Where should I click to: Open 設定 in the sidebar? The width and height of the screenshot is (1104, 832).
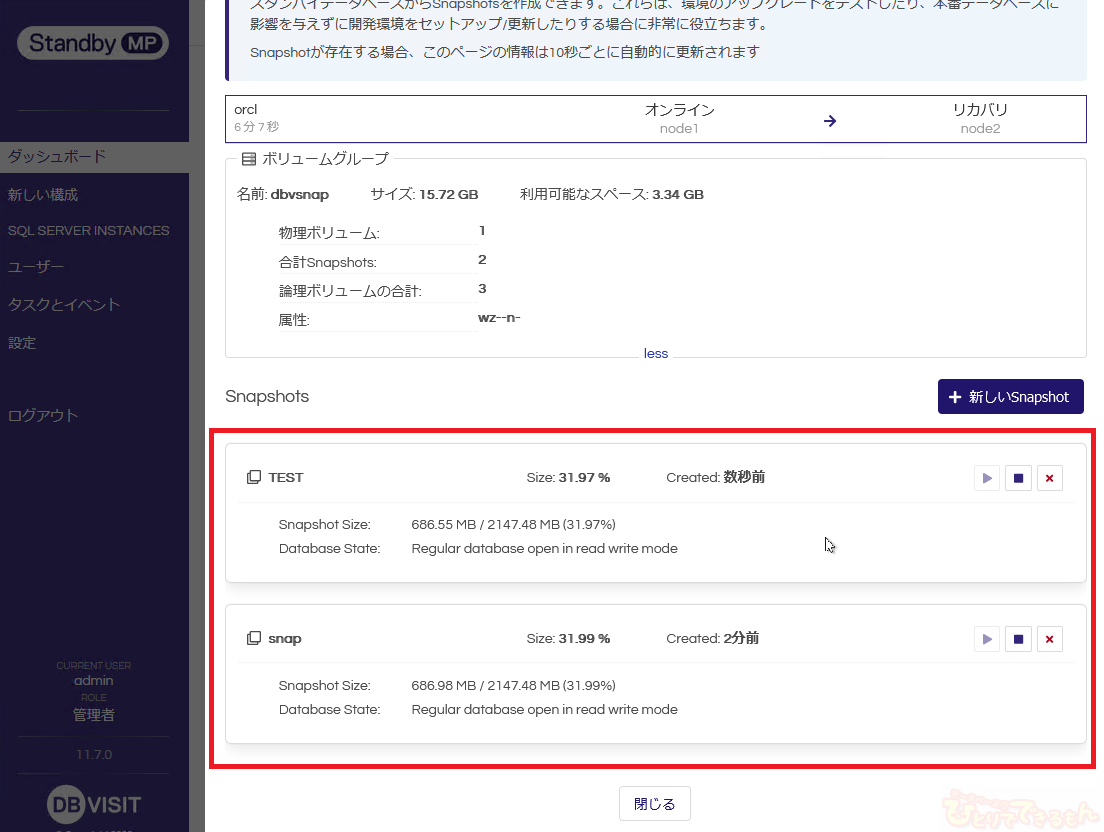click(x=22, y=343)
